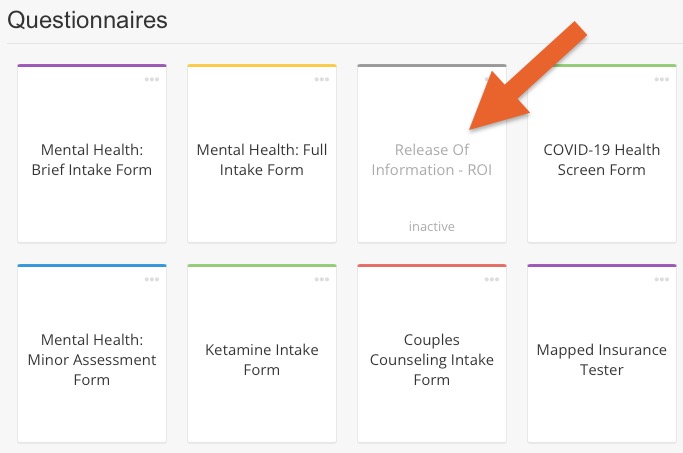The height and width of the screenshot is (453, 683).
Task: Open three-dot menu on COVID-19 Health Screen Form
Action: coord(661,79)
